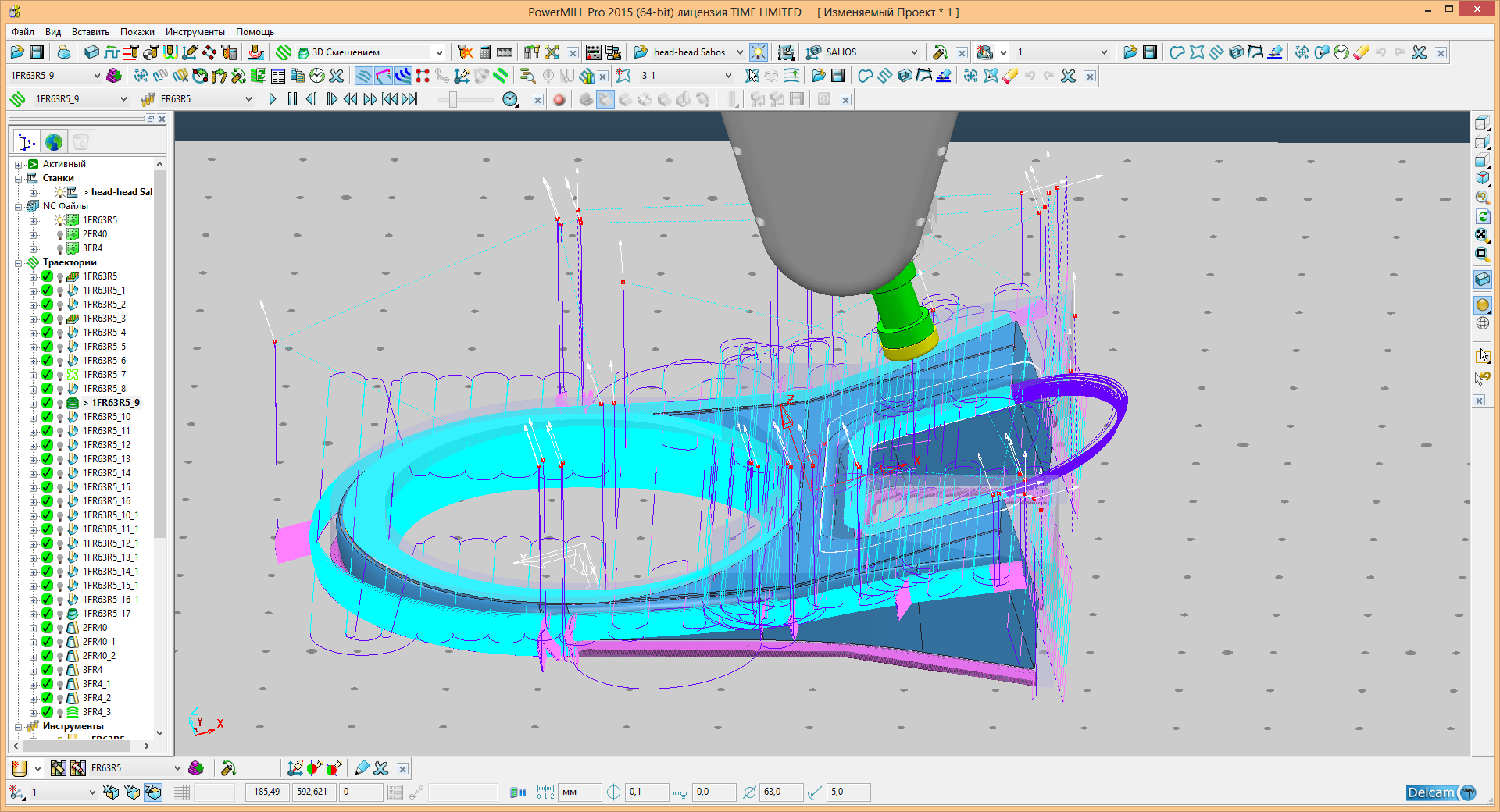The height and width of the screenshot is (812, 1500).
Task: Toggle green check for 1FR63R5_4 toolpath
Action: point(48,333)
